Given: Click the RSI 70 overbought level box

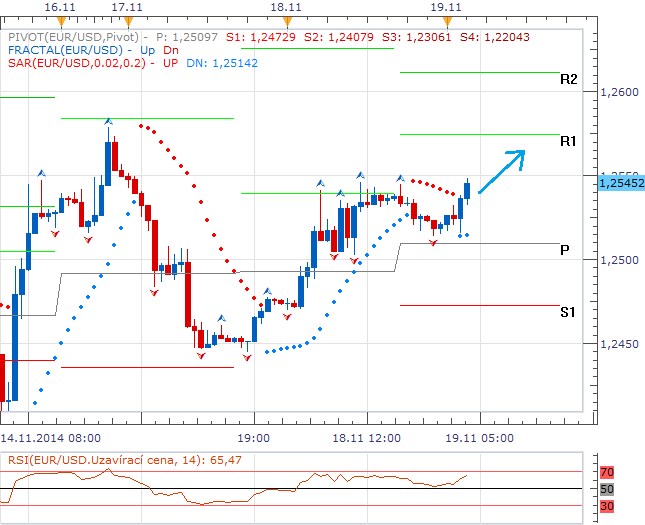Looking at the screenshot, I should click(606, 472).
